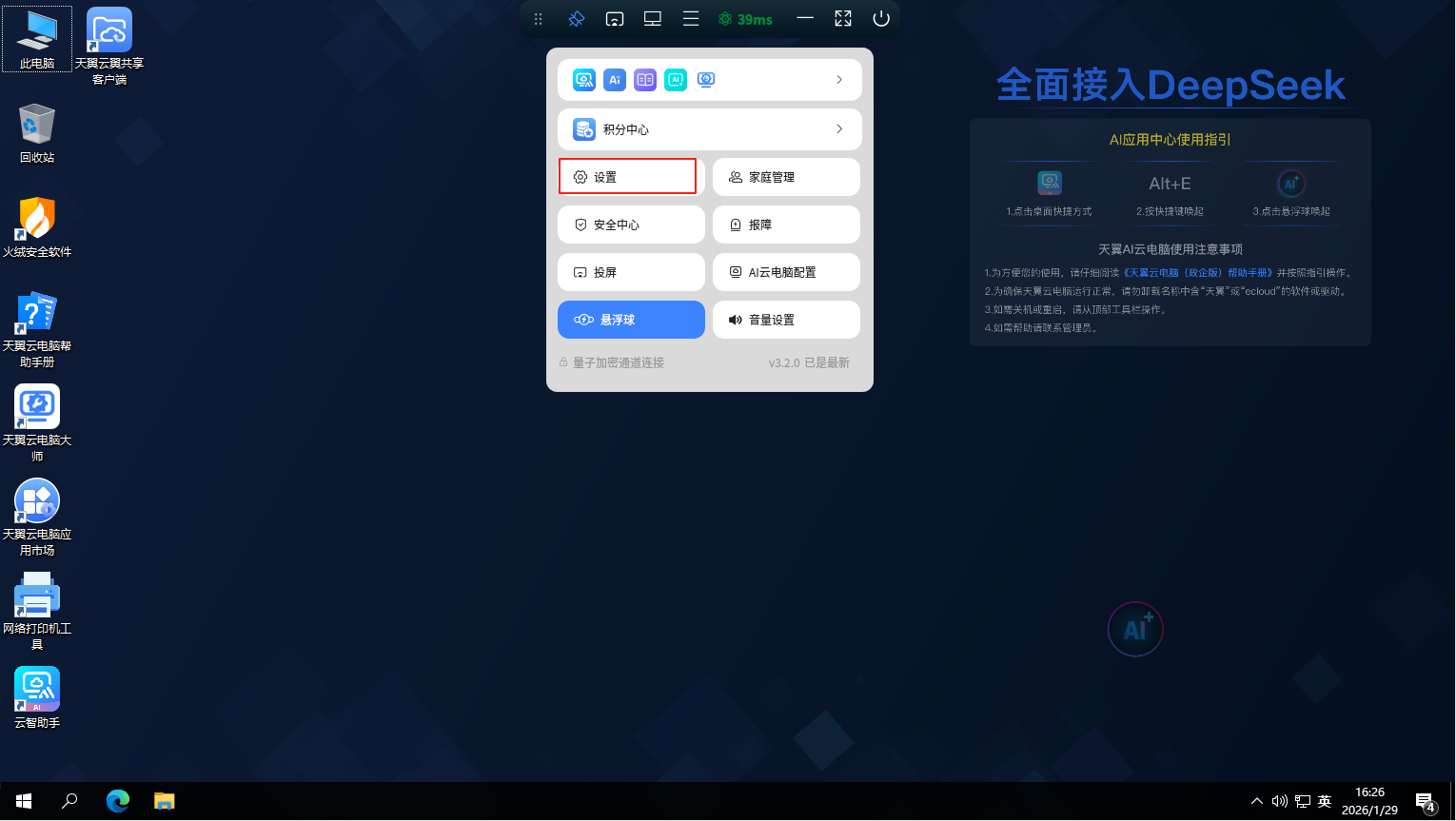1456x821 pixels.
Task: Open taskbar search magnifier
Action: (69, 801)
